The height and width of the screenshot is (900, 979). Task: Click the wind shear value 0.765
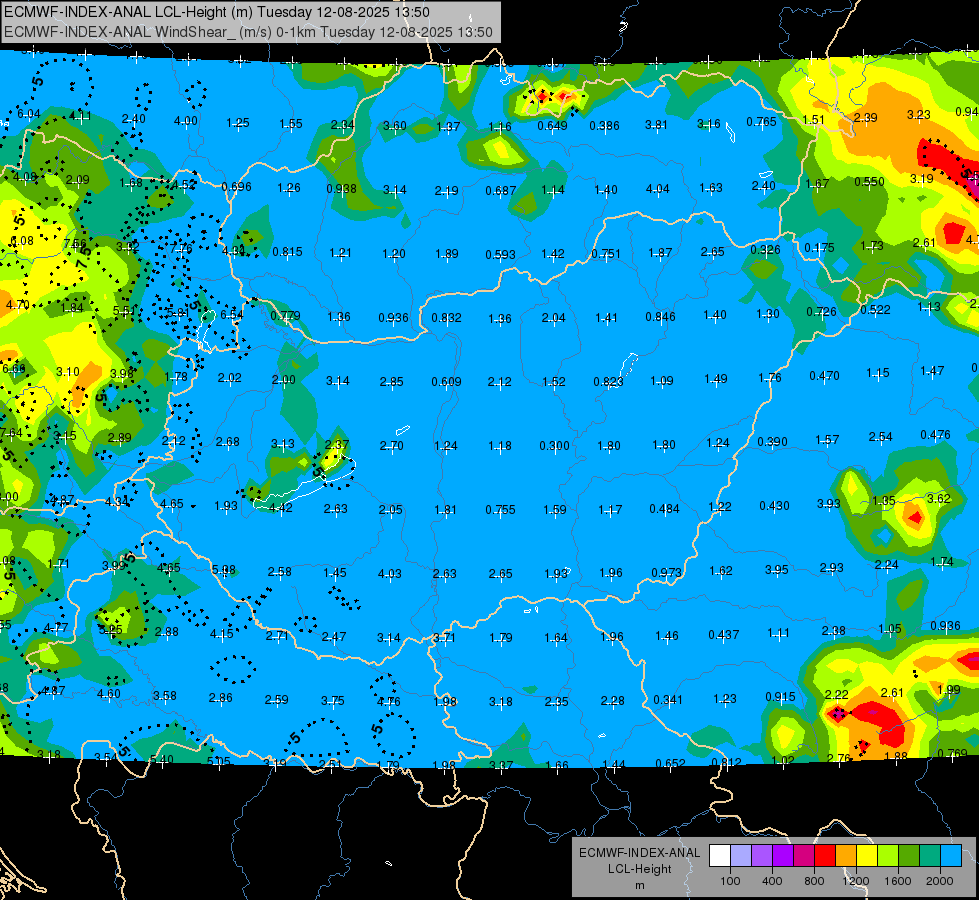pos(761,122)
